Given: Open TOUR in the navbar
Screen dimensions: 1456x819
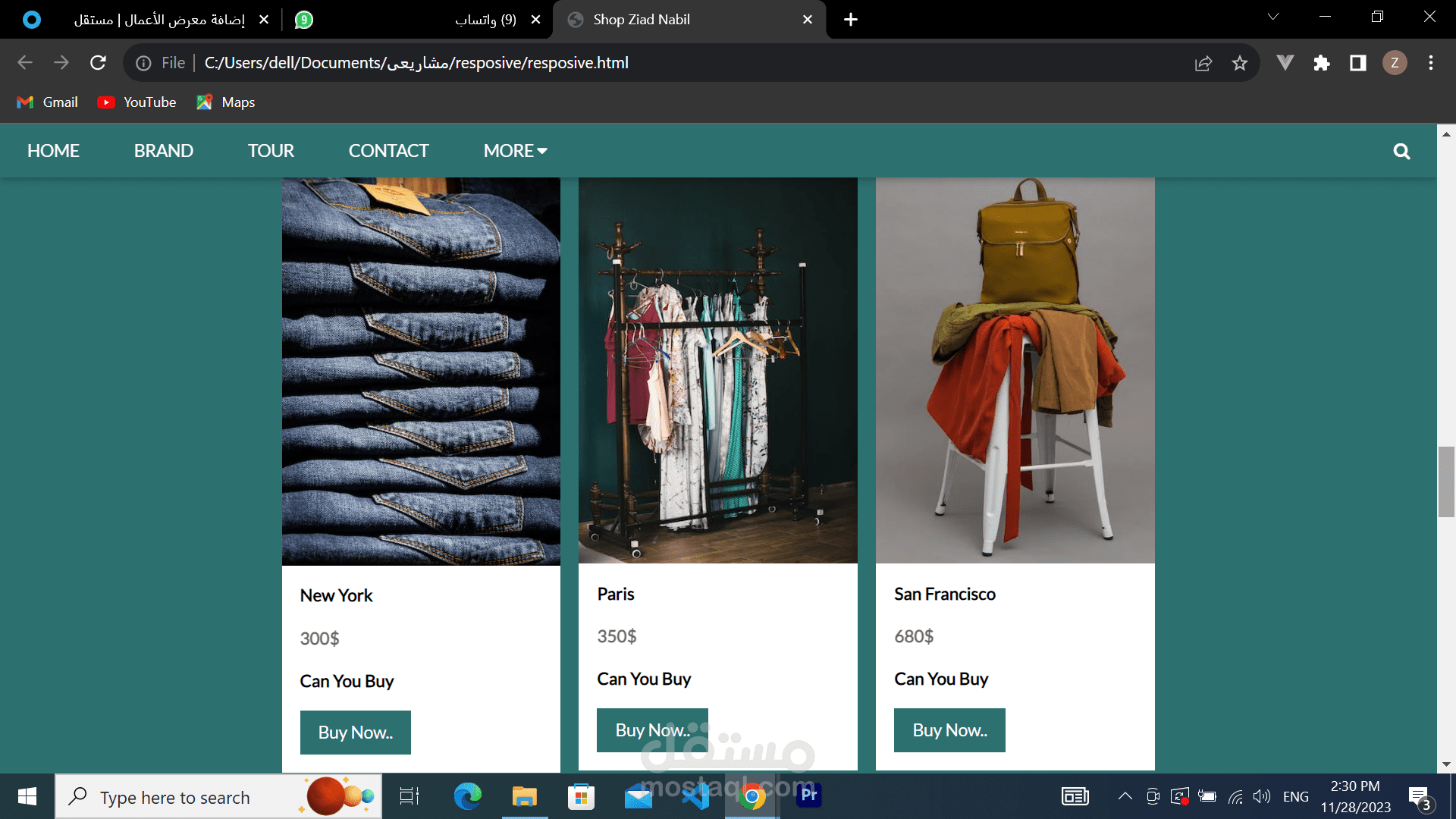Looking at the screenshot, I should coord(271,151).
